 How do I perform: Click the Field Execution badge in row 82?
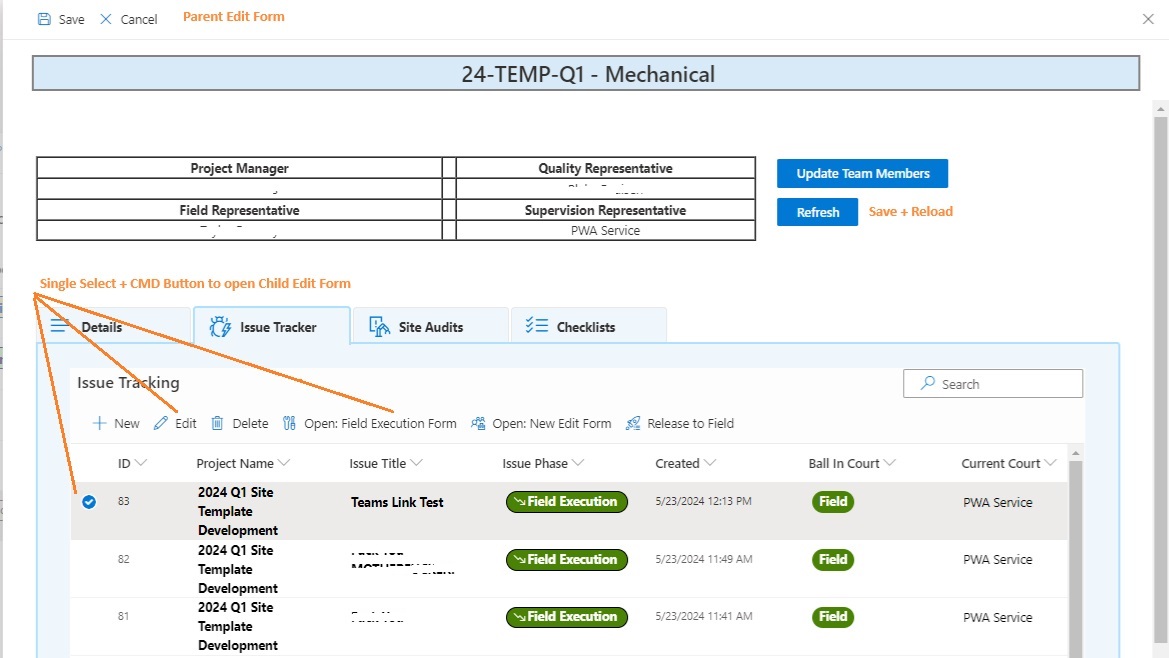click(567, 560)
